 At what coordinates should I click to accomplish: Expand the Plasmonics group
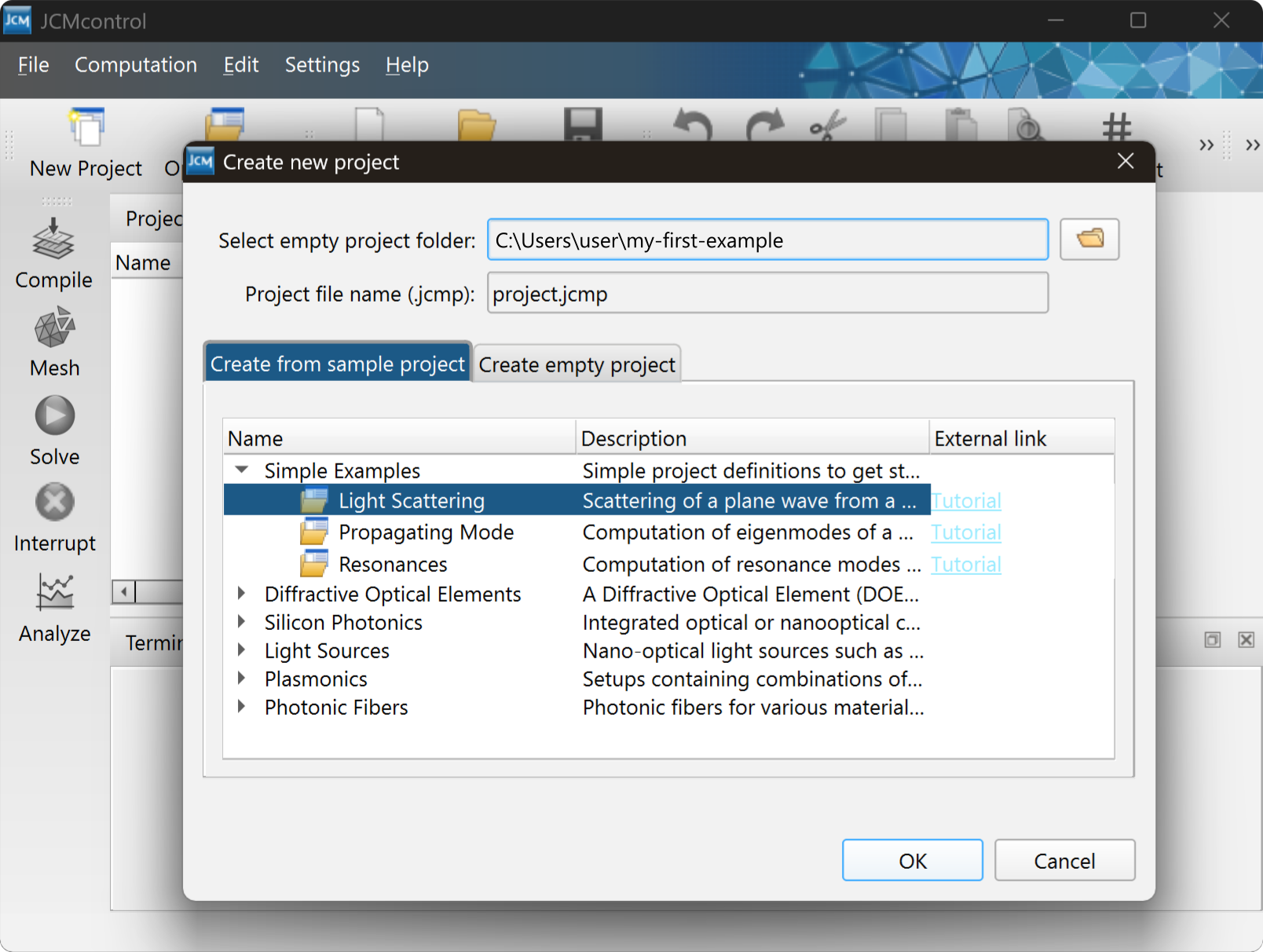242,678
